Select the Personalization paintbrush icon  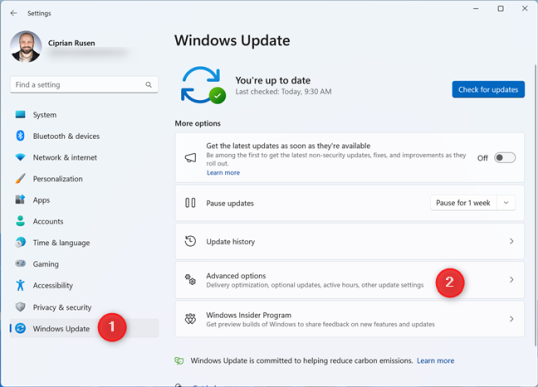point(20,178)
